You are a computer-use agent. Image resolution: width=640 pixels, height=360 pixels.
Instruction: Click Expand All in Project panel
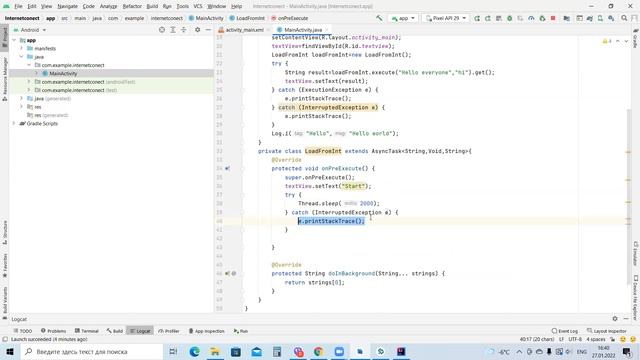point(173,30)
